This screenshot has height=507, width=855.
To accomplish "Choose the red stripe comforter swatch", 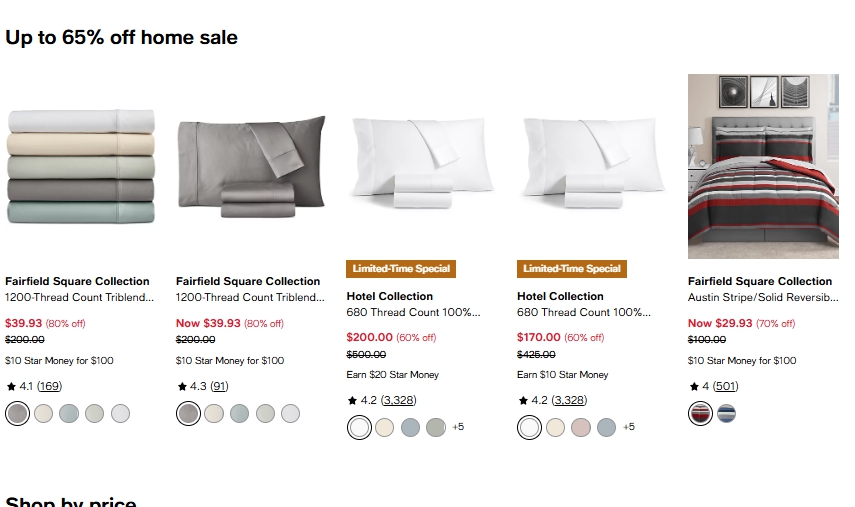I will point(700,413).
